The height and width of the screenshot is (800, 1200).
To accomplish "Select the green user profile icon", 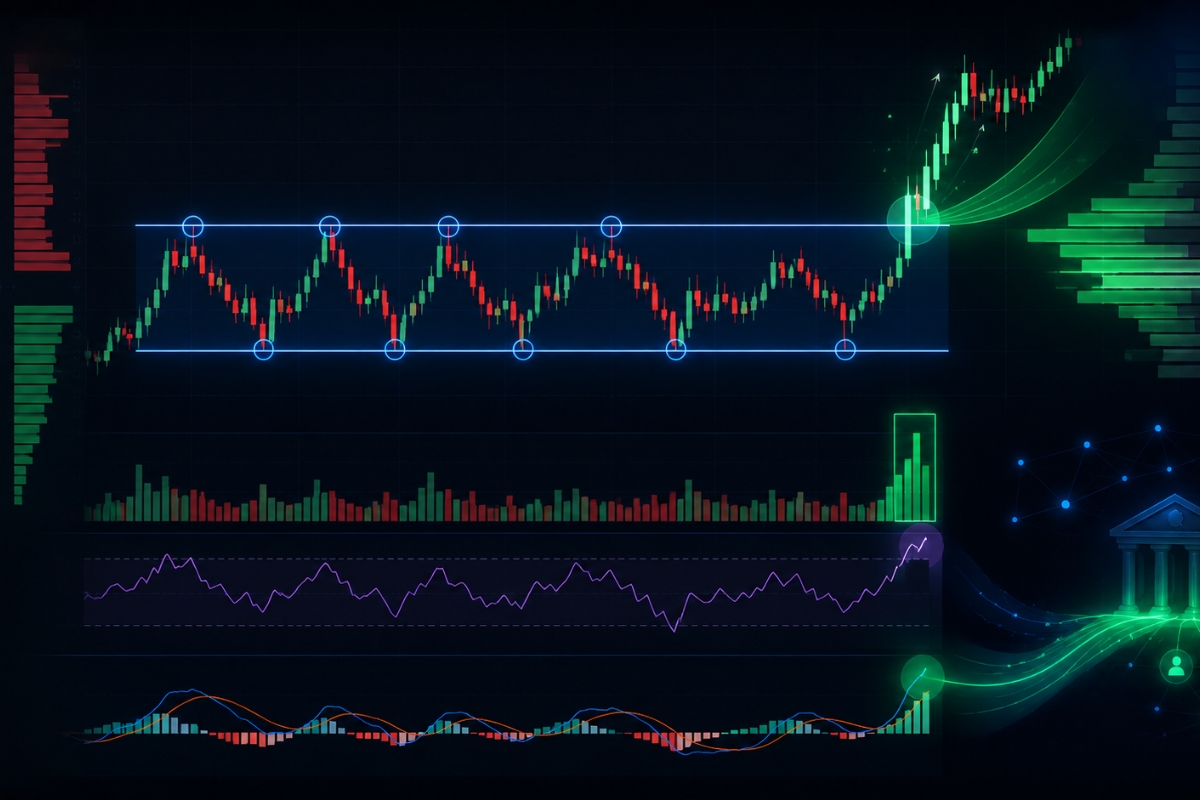I will (x=1175, y=665).
